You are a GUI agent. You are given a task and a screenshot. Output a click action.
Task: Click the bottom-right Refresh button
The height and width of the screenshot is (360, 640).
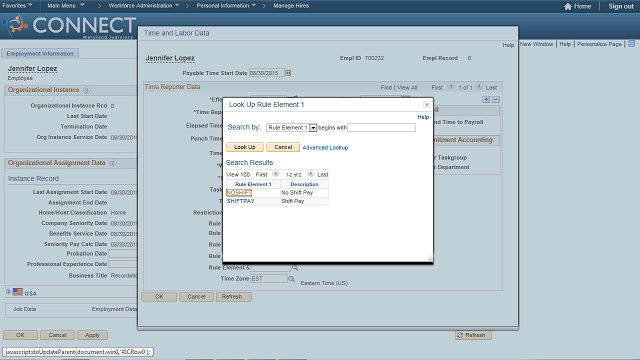point(473,335)
